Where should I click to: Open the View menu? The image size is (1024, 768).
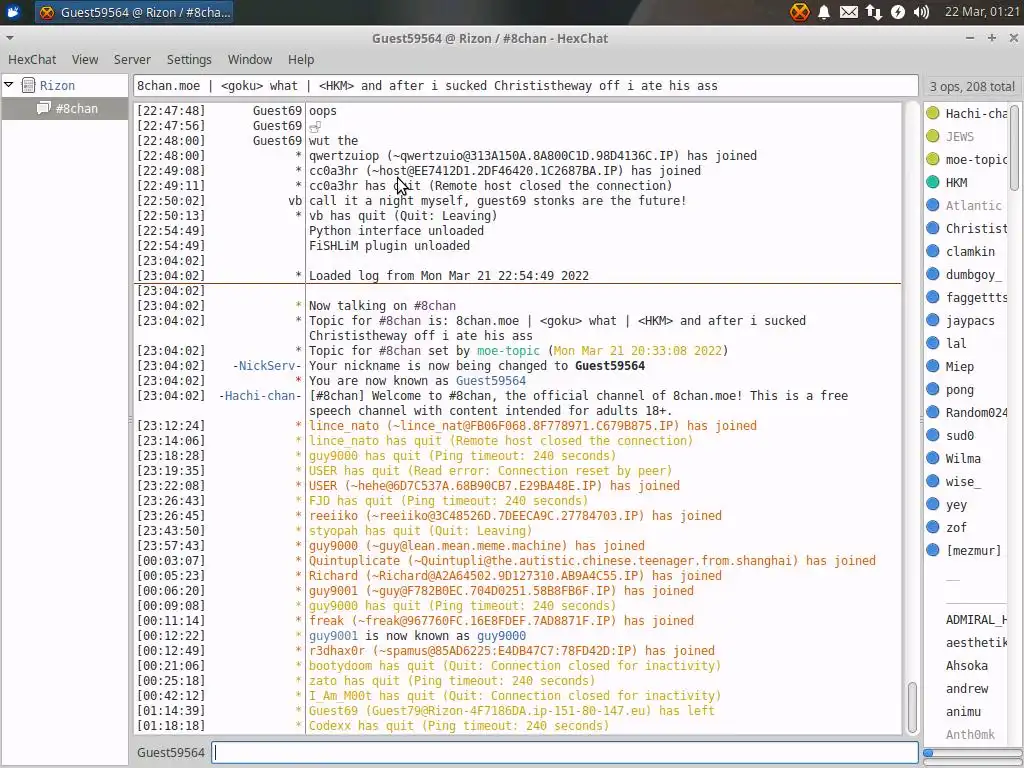(85, 59)
